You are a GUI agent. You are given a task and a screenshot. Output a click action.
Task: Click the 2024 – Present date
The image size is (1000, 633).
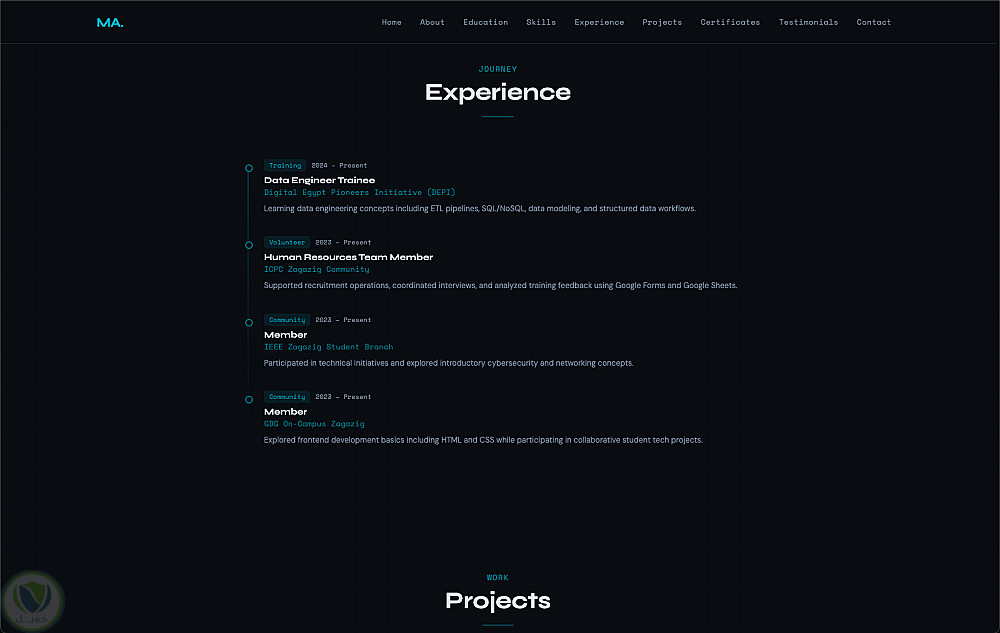coord(339,166)
